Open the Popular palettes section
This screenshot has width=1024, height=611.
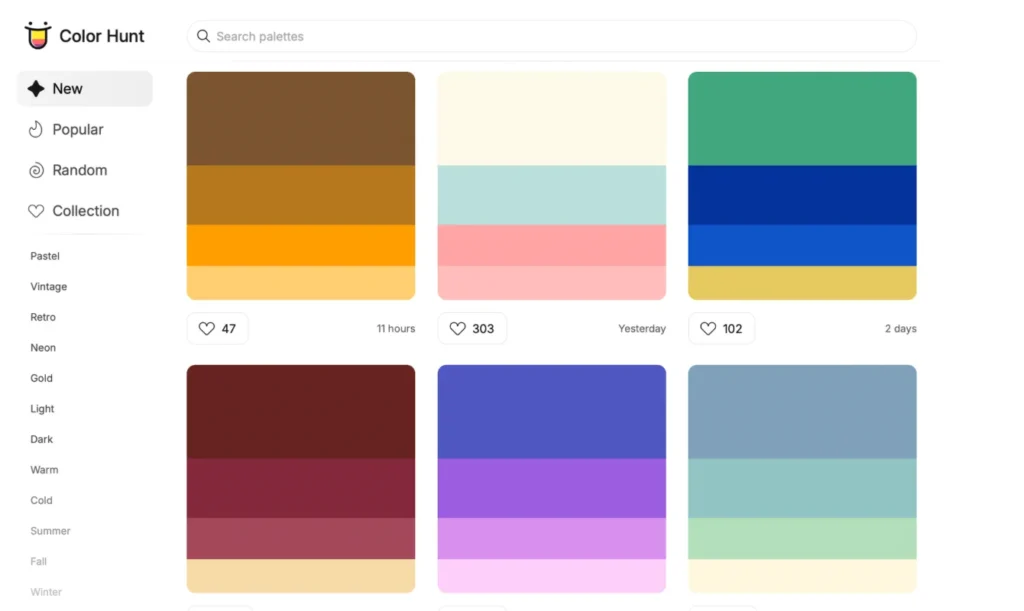[x=78, y=130]
